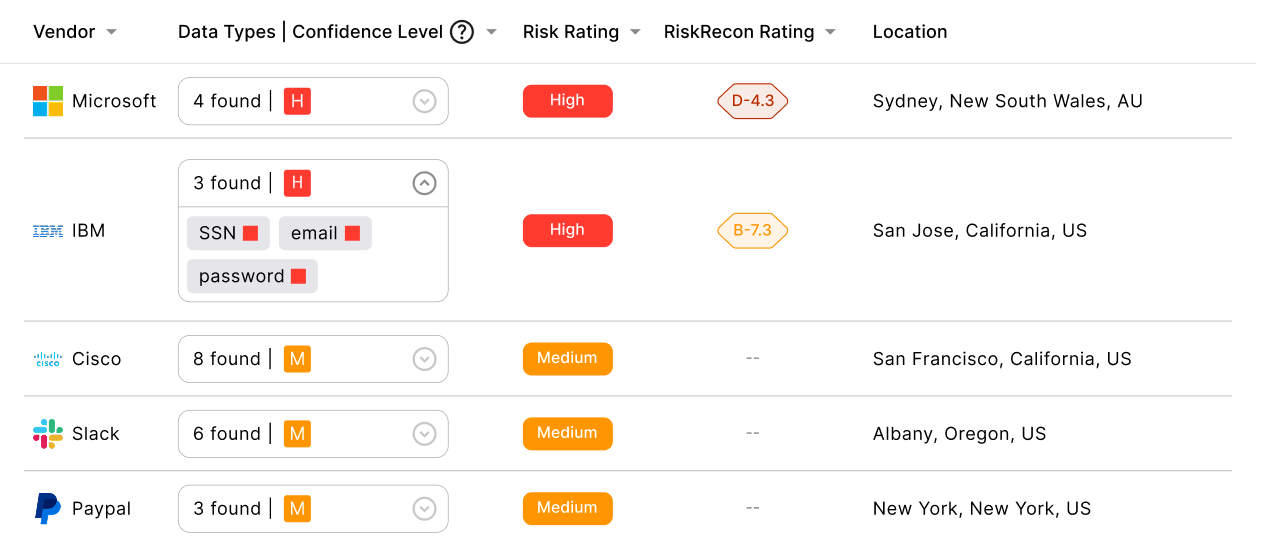Viewport: 1264px width, 547px height.
Task: Expand Slack's 6 found data types
Action: click(425, 434)
